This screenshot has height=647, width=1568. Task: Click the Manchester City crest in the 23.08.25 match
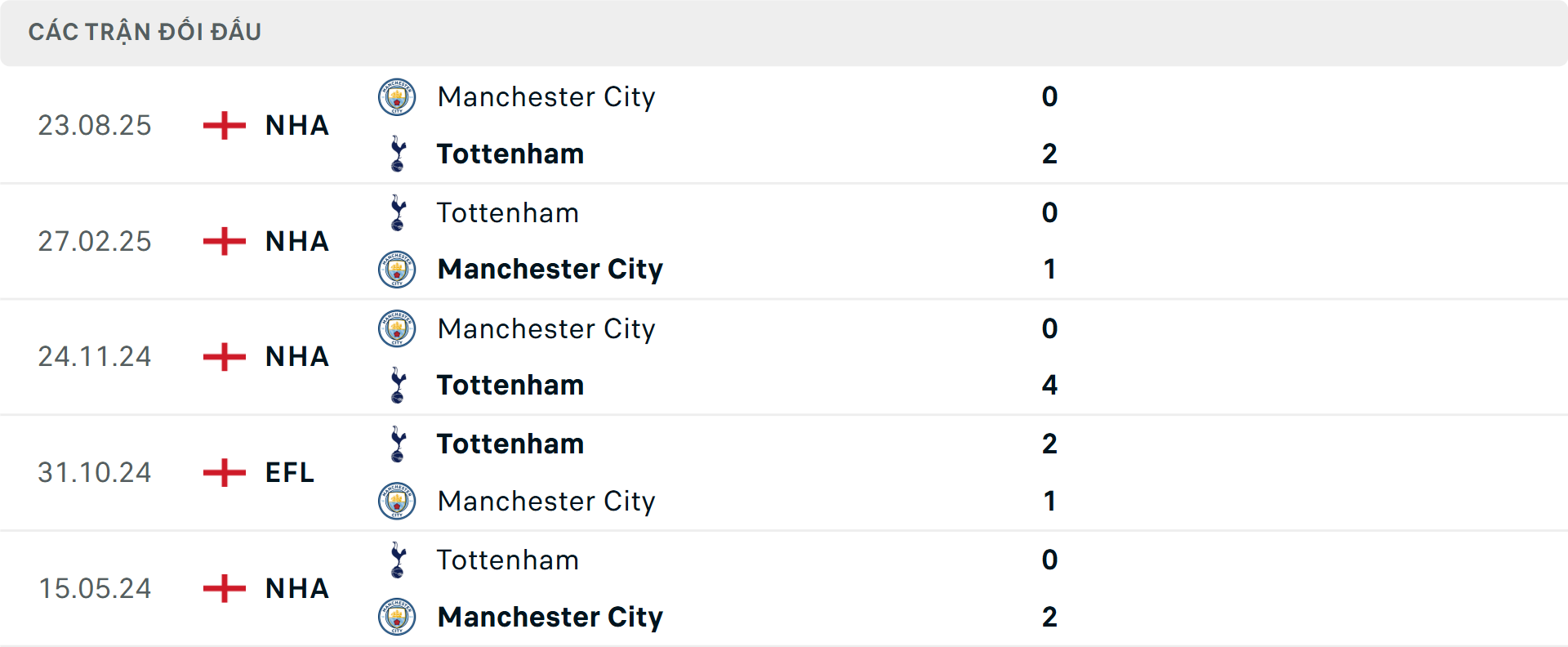(397, 96)
